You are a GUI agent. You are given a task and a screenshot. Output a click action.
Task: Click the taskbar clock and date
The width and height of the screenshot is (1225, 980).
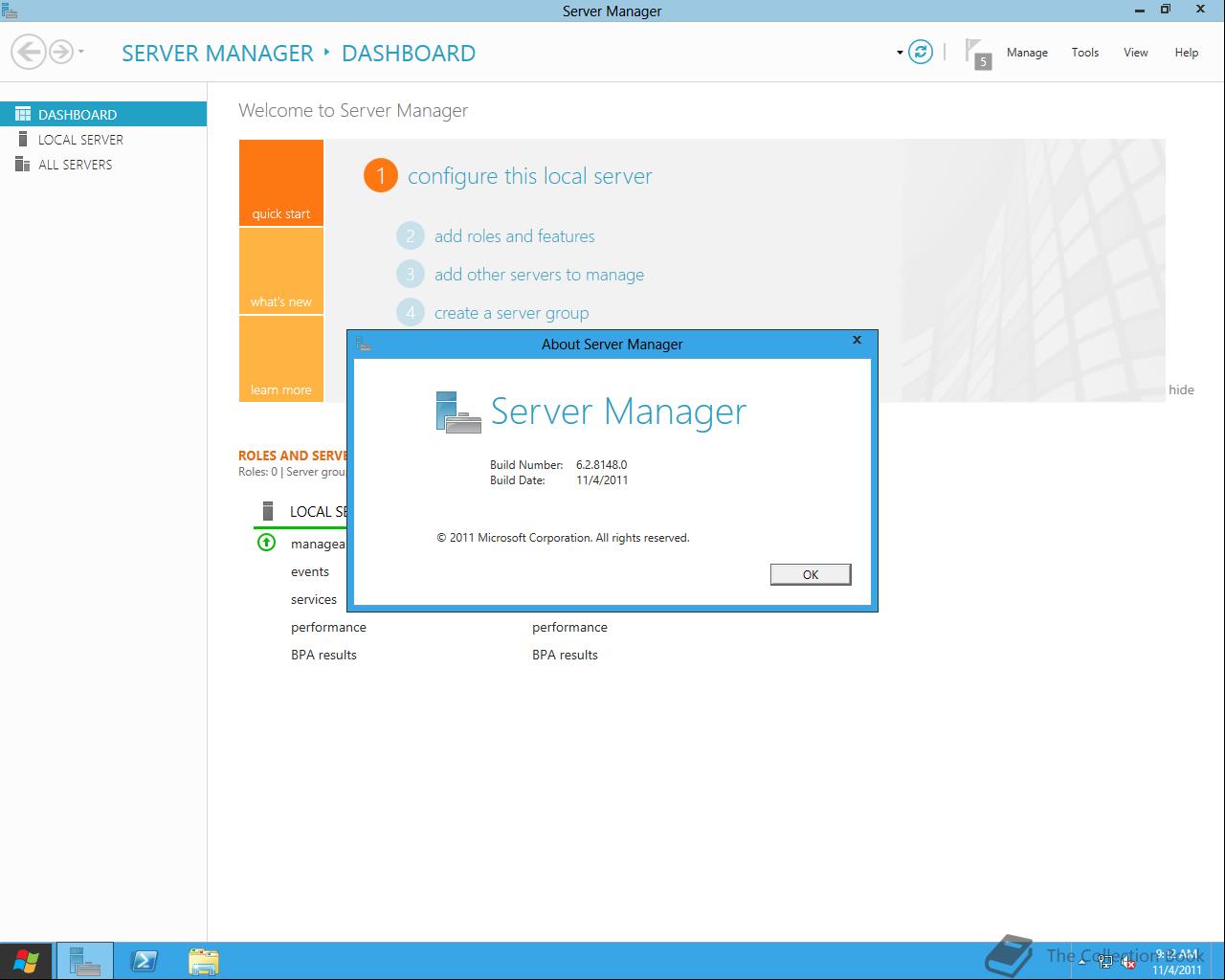click(1177, 962)
